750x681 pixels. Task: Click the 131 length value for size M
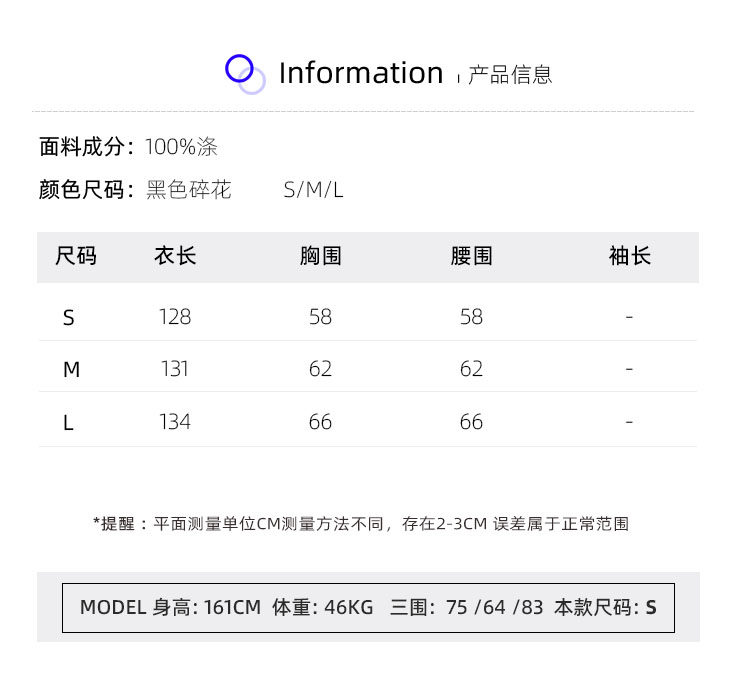coord(175,369)
